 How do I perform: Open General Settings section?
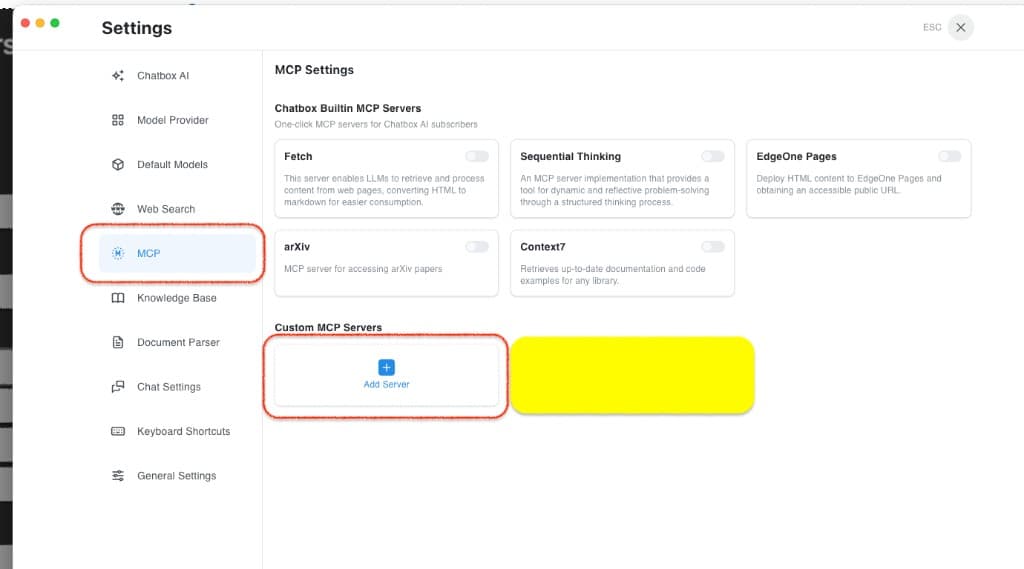pyautogui.click(x=177, y=476)
